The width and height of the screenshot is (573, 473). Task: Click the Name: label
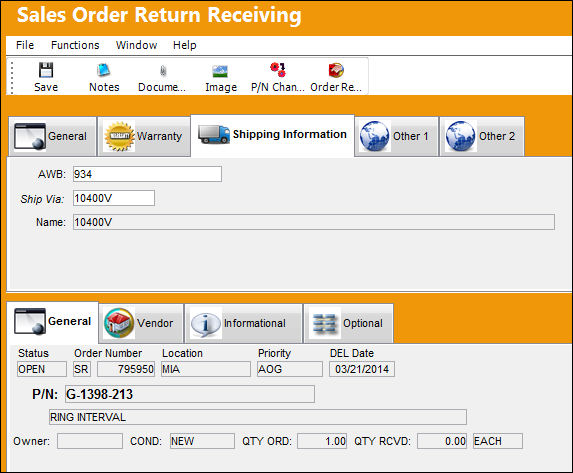(51, 222)
